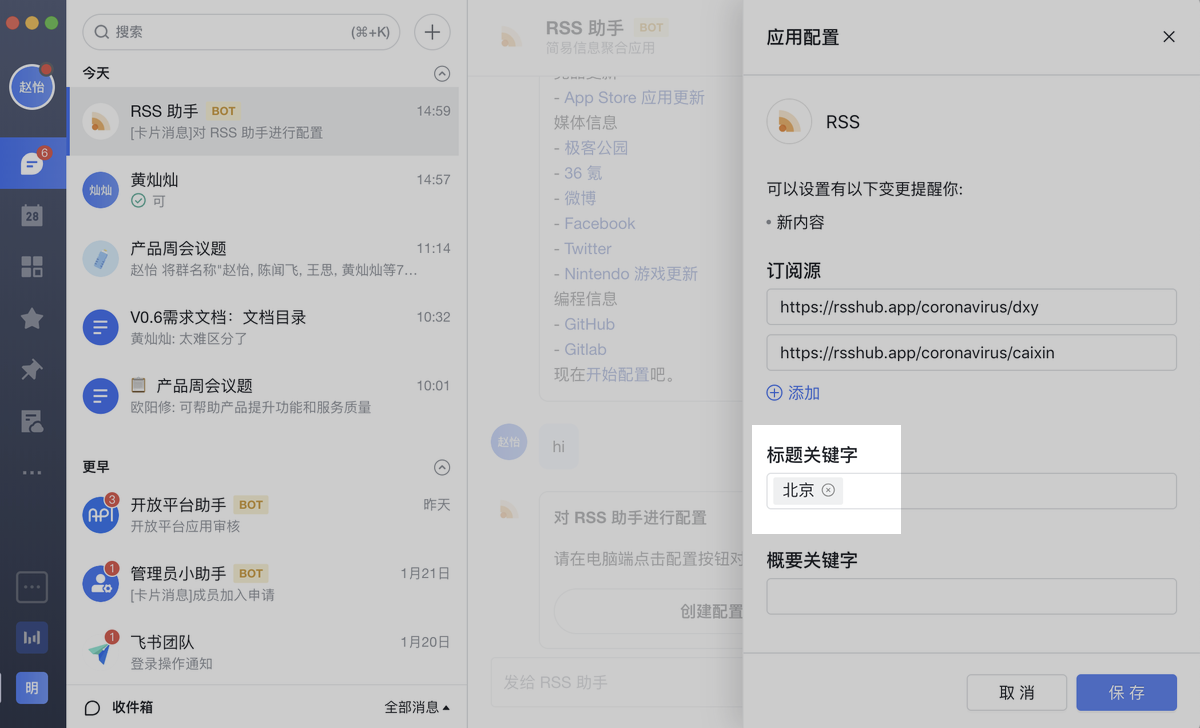1200x728 pixels.
Task: Open the Favorites star icon
Action: pyautogui.click(x=32, y=318)
